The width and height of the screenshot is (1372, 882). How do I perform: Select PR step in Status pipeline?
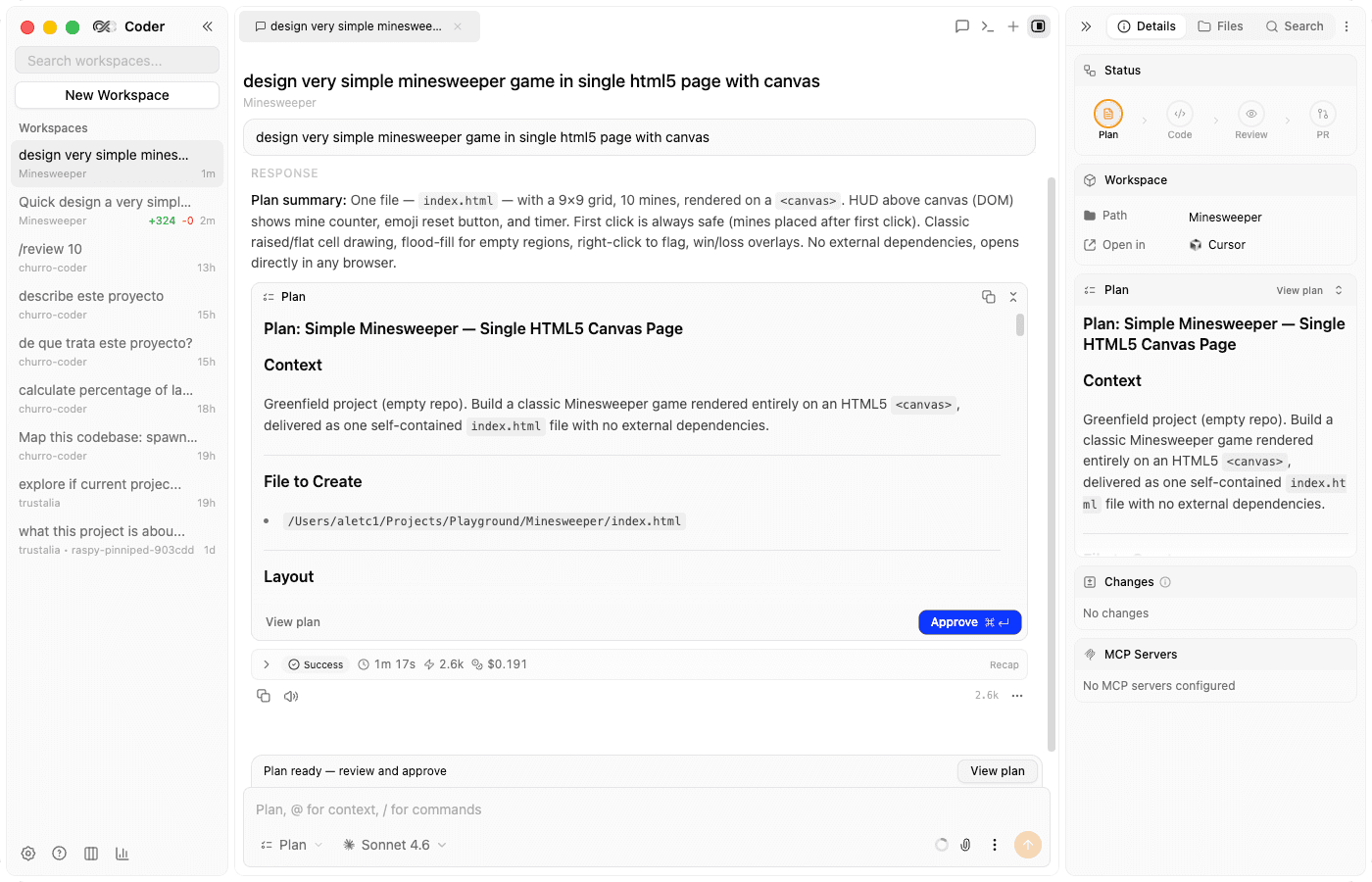pyautogui.click(x=1323, y=120)
